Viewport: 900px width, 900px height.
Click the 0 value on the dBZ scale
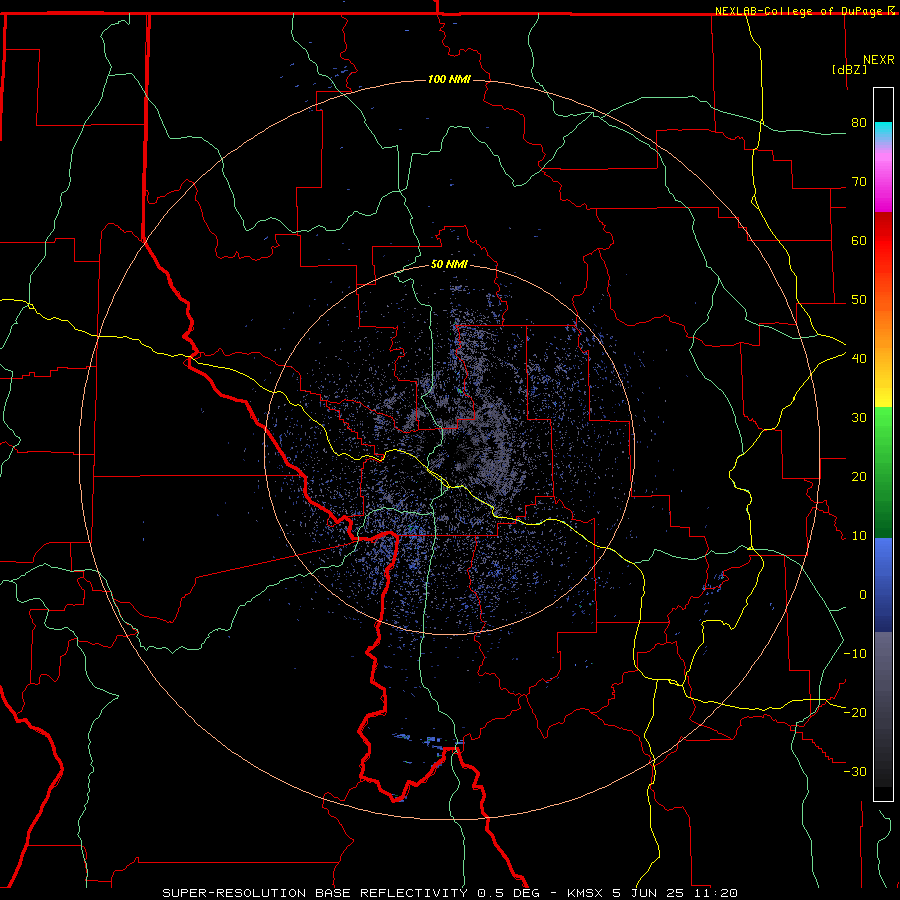tap(863, 595)
